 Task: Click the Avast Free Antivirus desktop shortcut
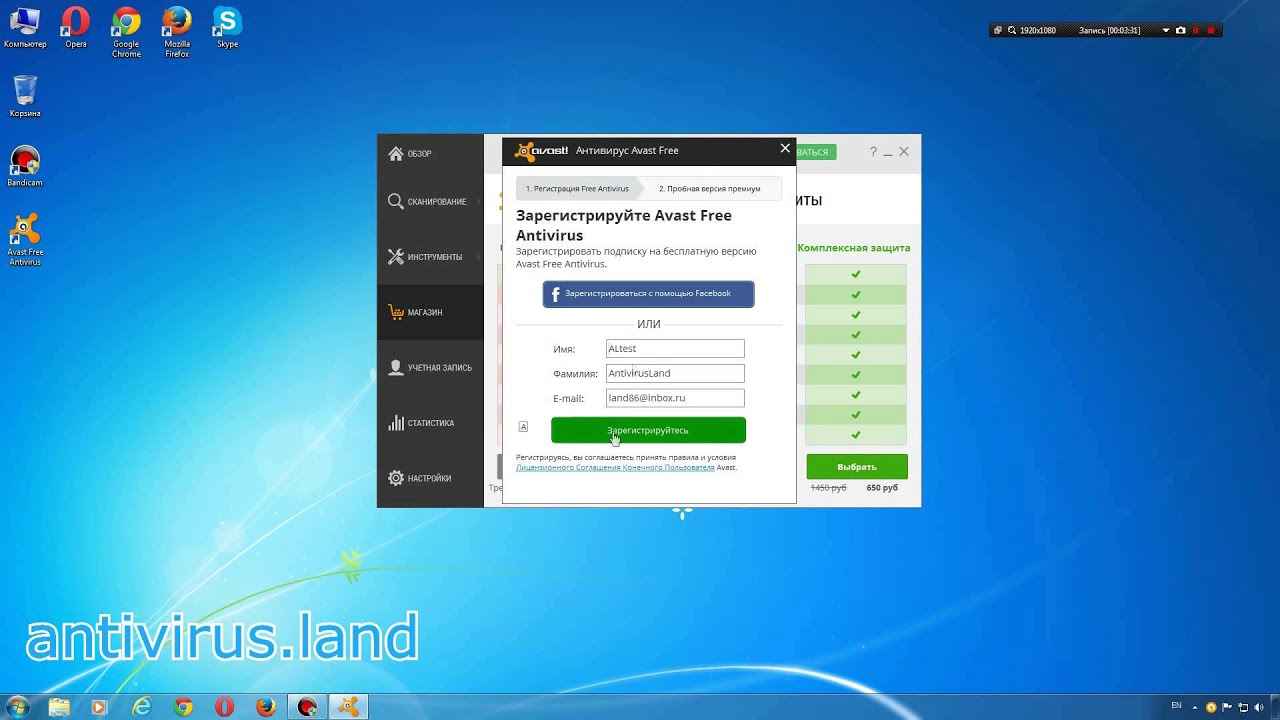25,240
